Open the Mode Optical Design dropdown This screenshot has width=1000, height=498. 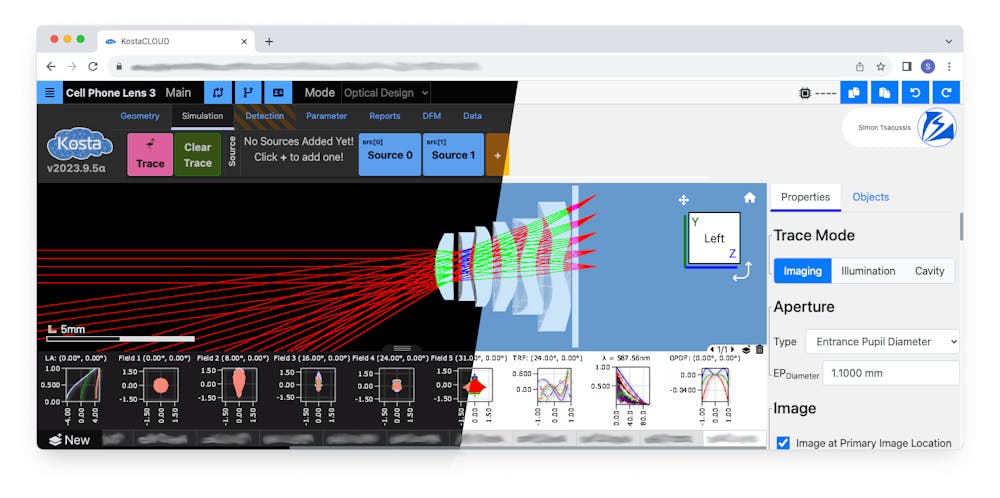[x=386, y=93]
